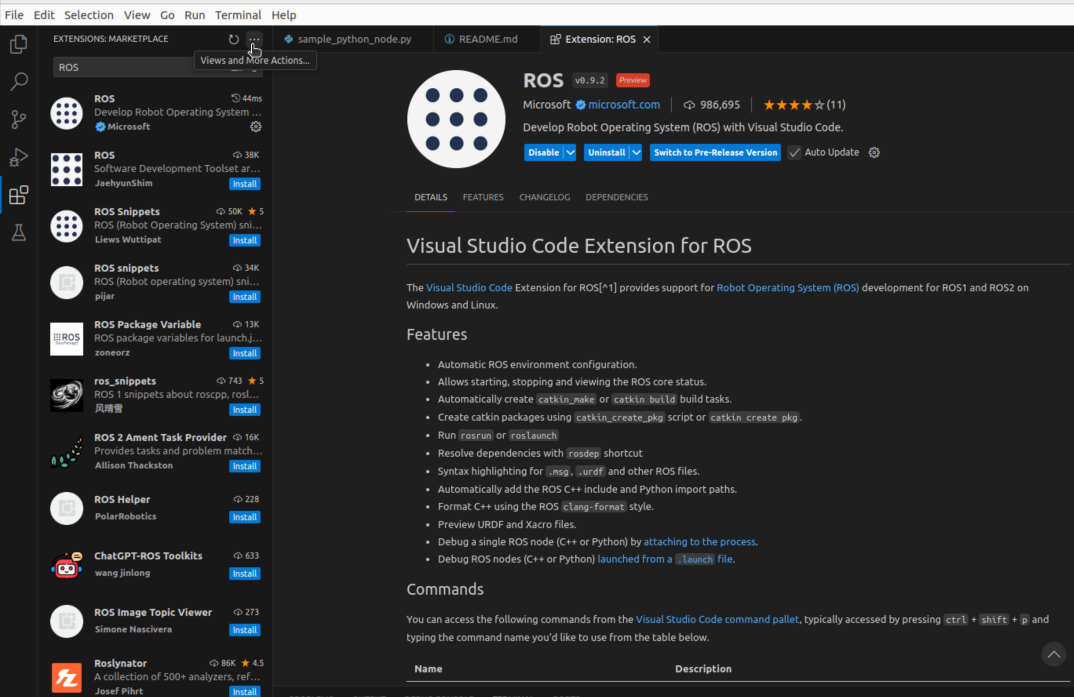Click the large ROS extension logo
1074x697 pixels.
pyautogui.click(x=456, y=119)
